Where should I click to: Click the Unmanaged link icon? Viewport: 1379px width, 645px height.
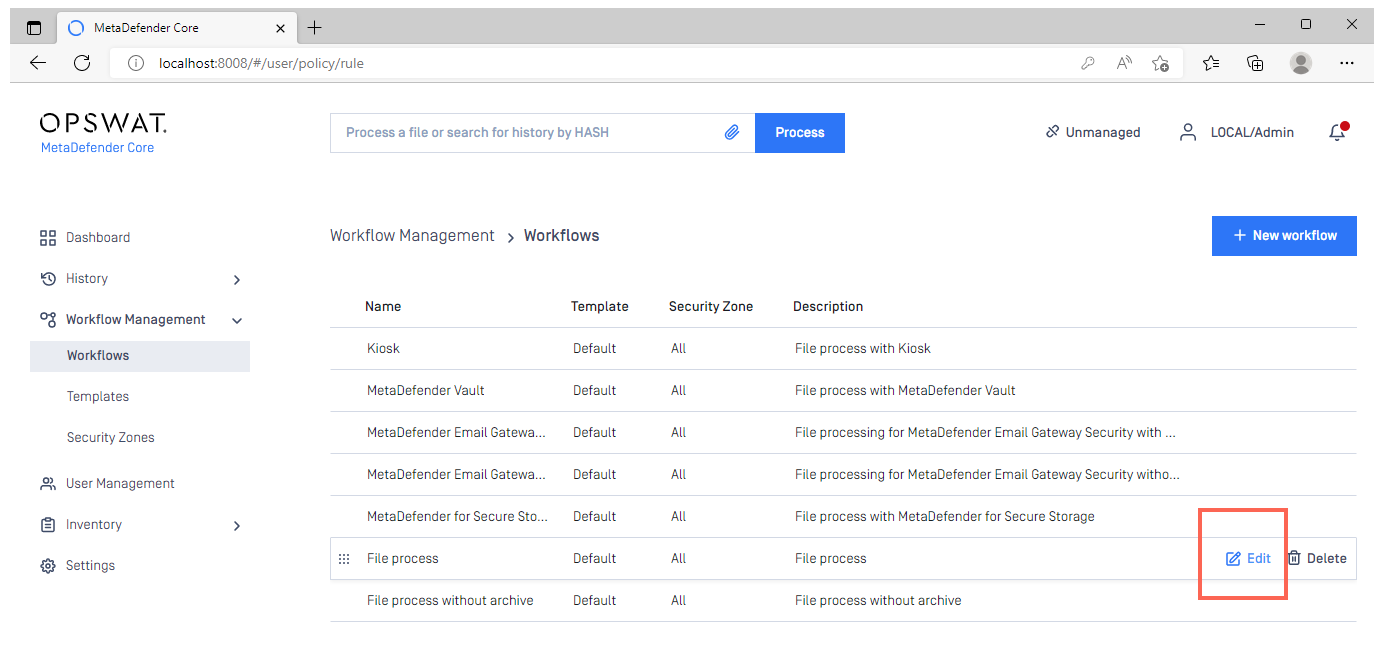coord(1052,131)
